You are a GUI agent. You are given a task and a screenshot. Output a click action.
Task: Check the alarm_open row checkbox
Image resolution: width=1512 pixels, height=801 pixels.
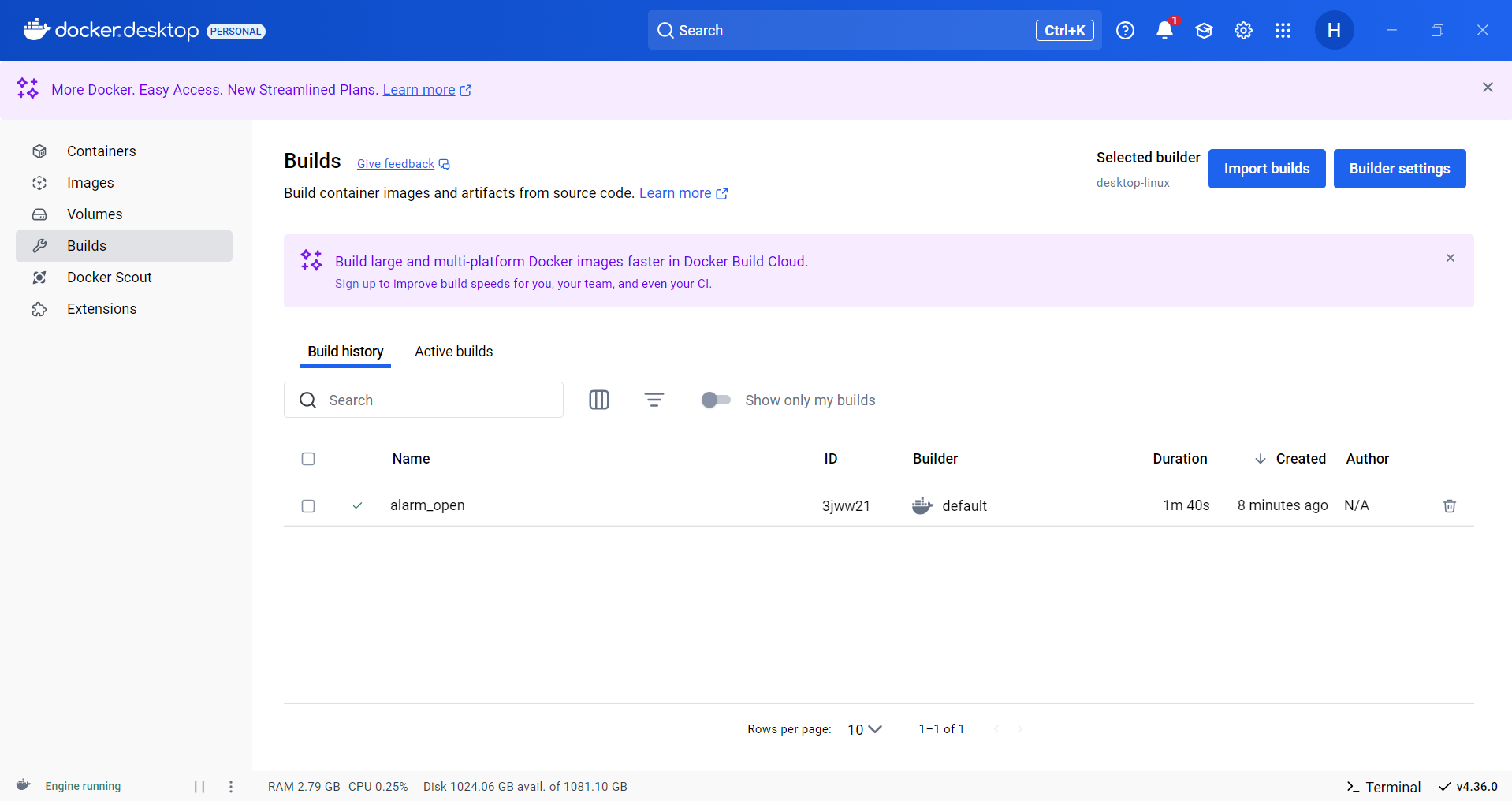coord(308,506)
